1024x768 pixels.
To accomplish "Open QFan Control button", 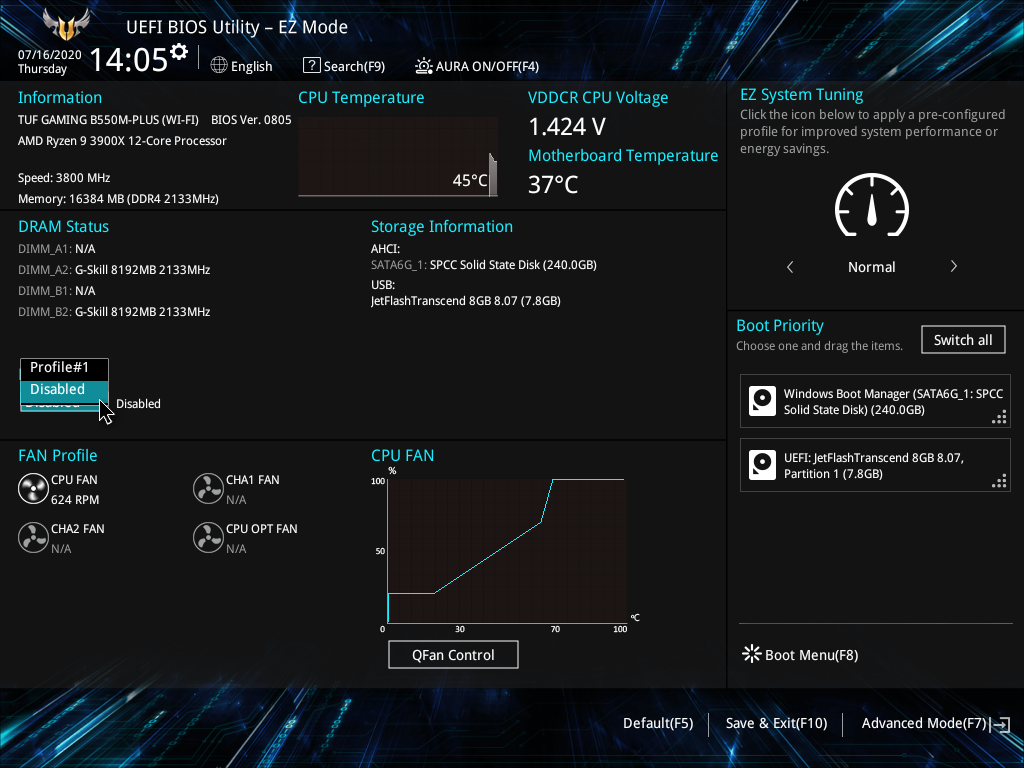I will pyautogui.click(x=453, y=654).
